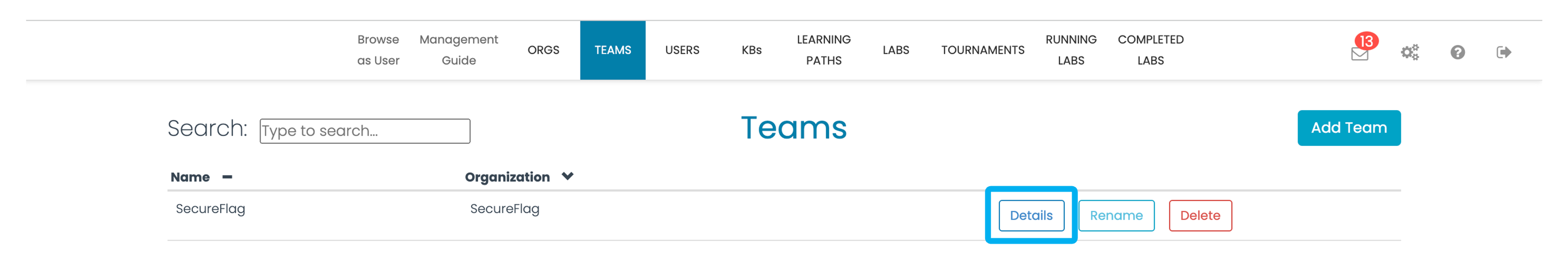Screen dimensions: 1568x261
Task: Click the red 13 notification badge
Action: pos(1367,41)
